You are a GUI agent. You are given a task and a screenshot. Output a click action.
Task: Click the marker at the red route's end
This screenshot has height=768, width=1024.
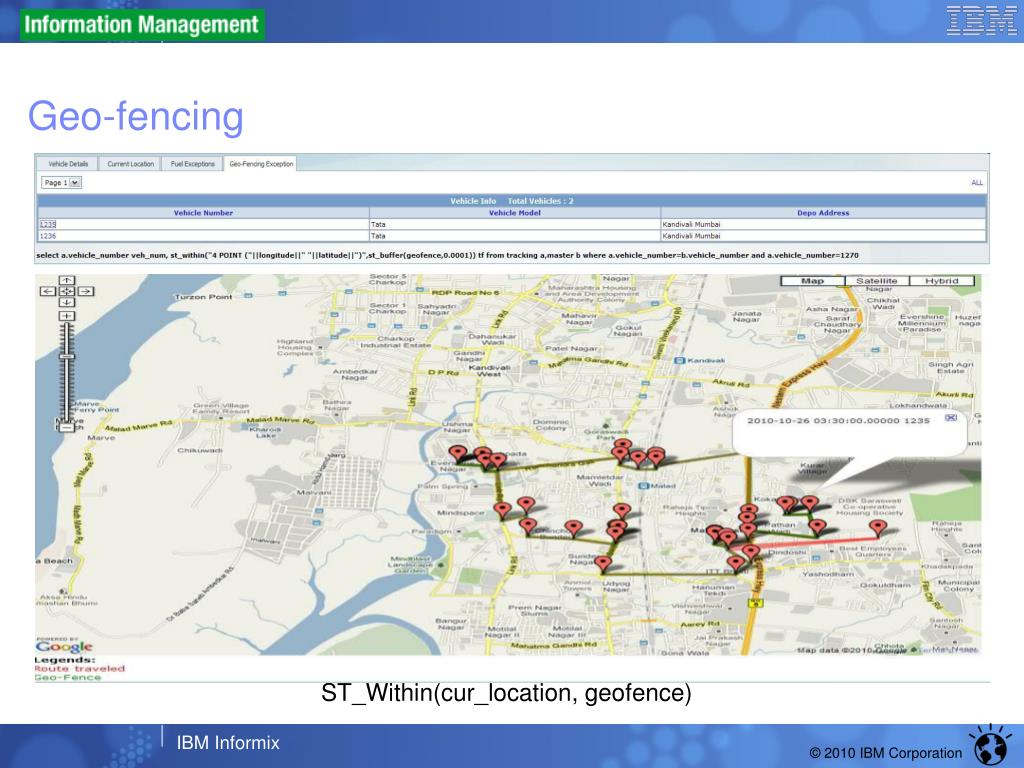(x=878, y=528)
